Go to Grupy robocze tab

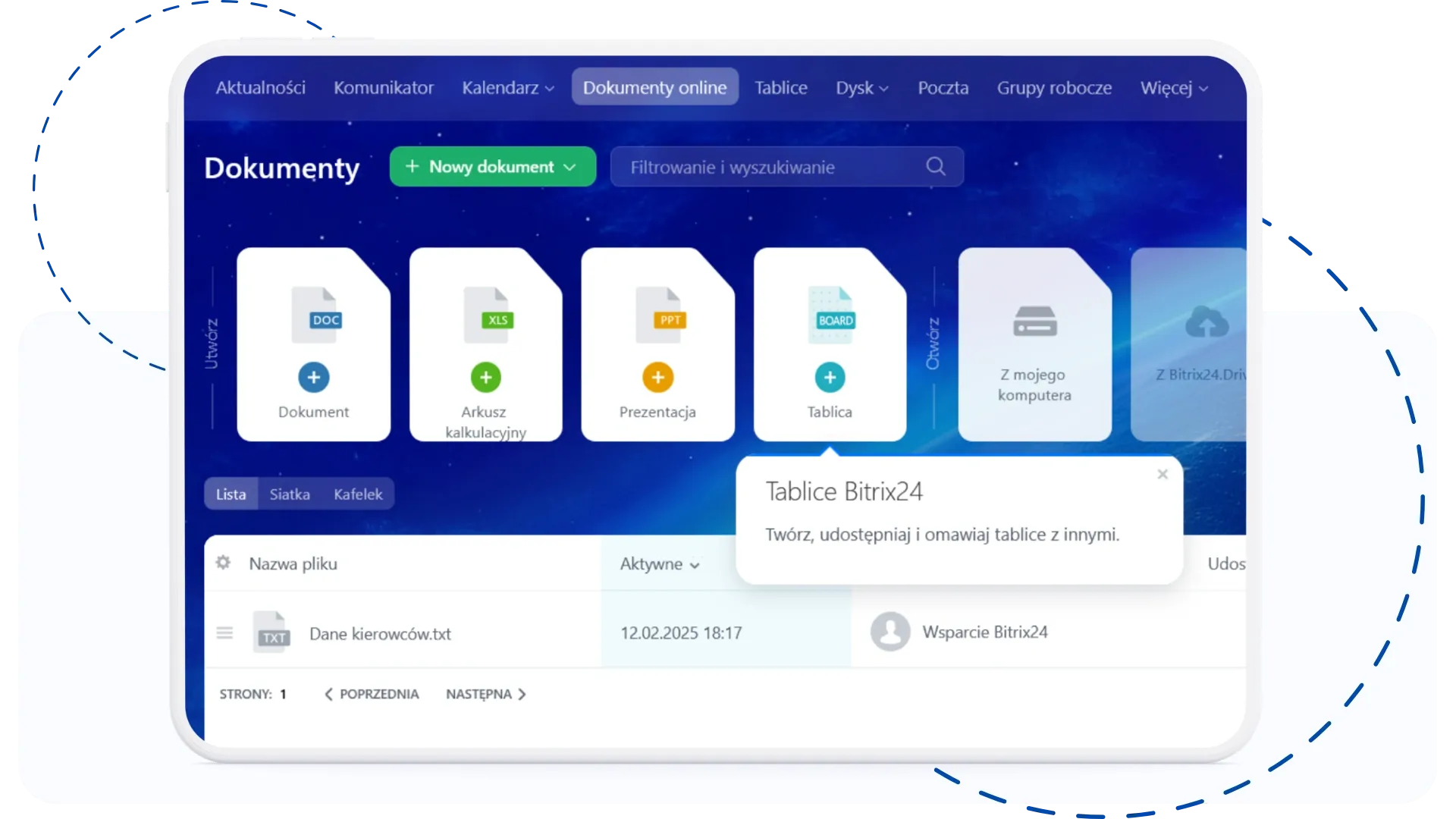(1054, 88)
